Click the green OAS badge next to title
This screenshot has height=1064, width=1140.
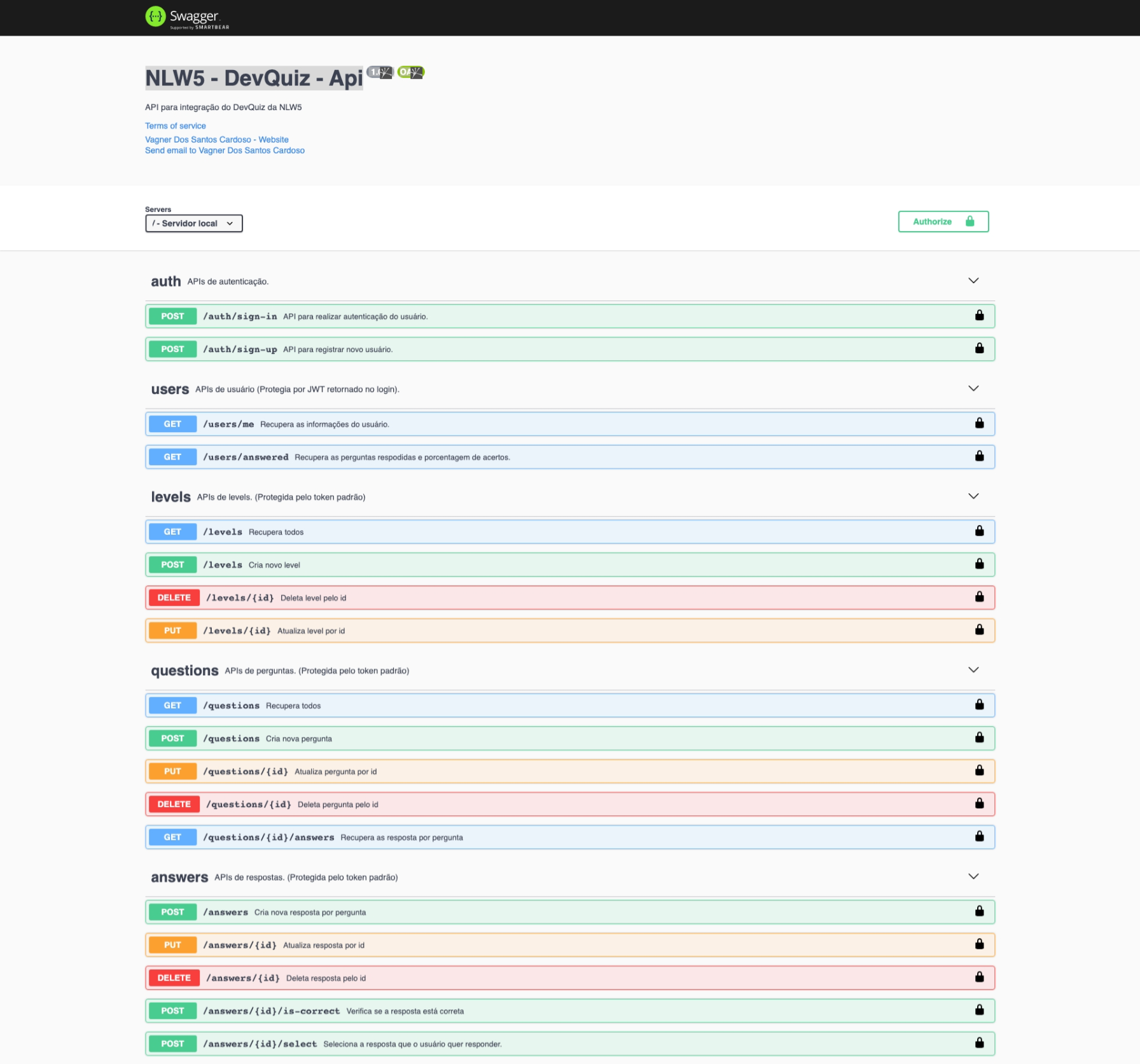pyautogui.click(x=411, y=73)
